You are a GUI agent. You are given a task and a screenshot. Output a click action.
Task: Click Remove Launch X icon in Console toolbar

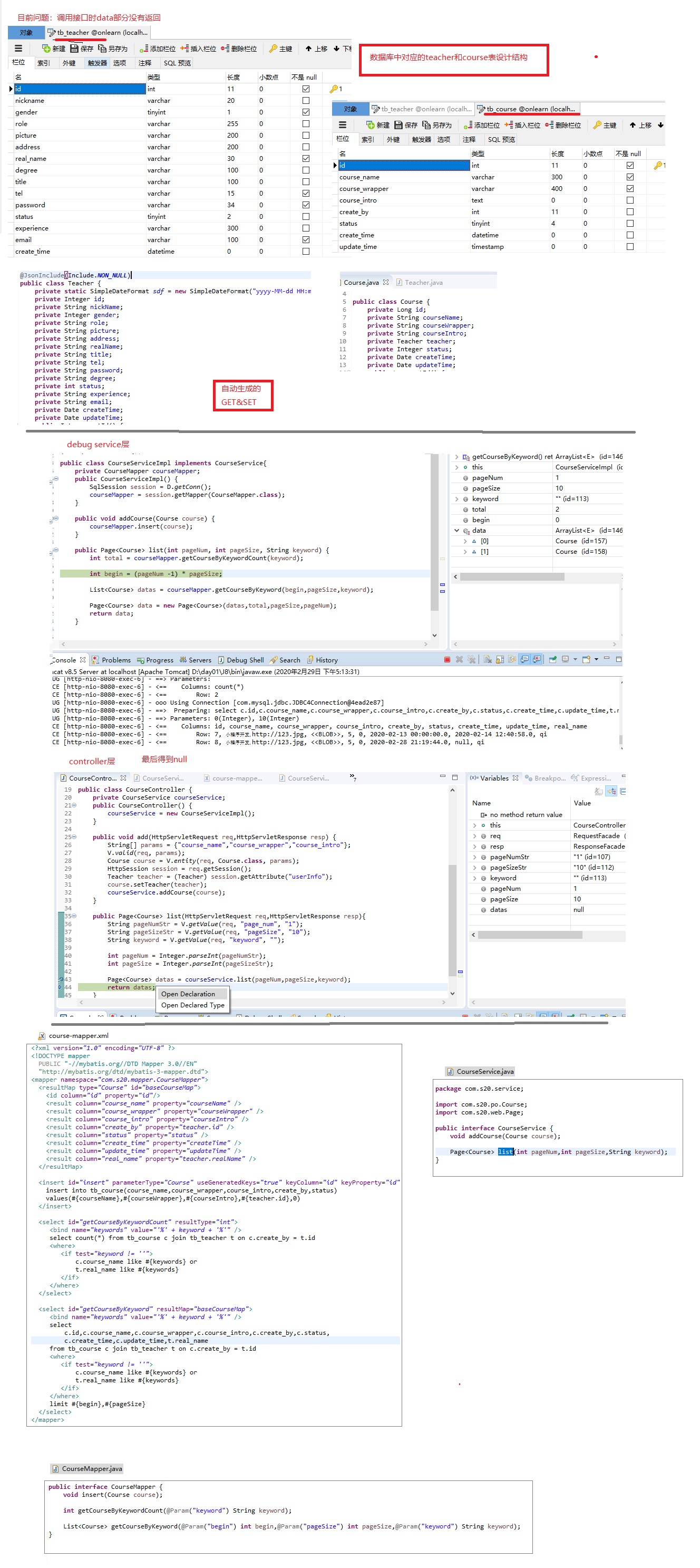pyautogui.click(x=459, y=659)
